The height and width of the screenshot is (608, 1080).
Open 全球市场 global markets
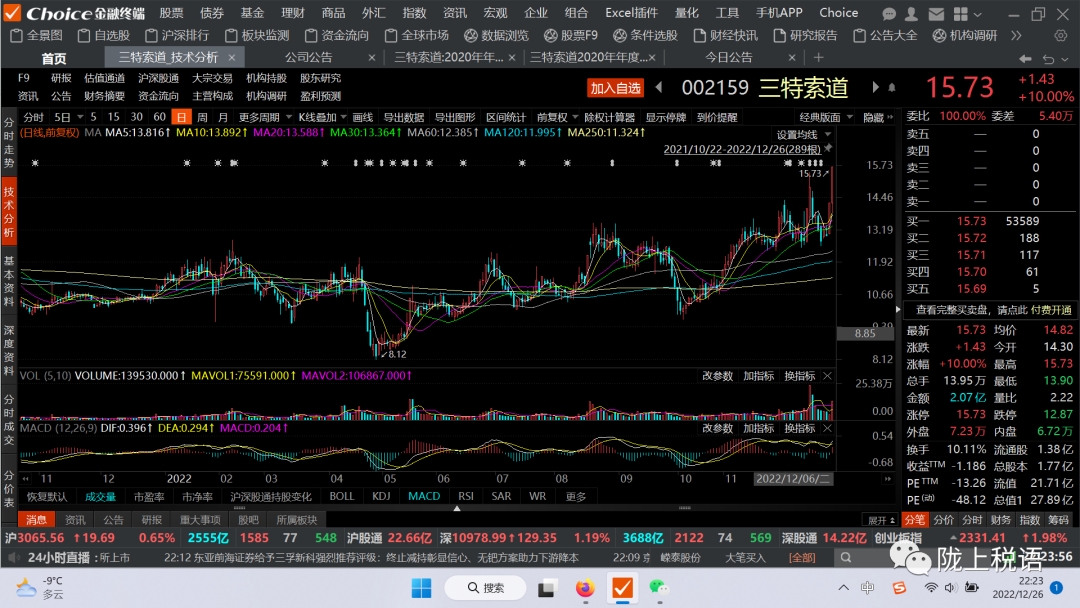(417, 35)
